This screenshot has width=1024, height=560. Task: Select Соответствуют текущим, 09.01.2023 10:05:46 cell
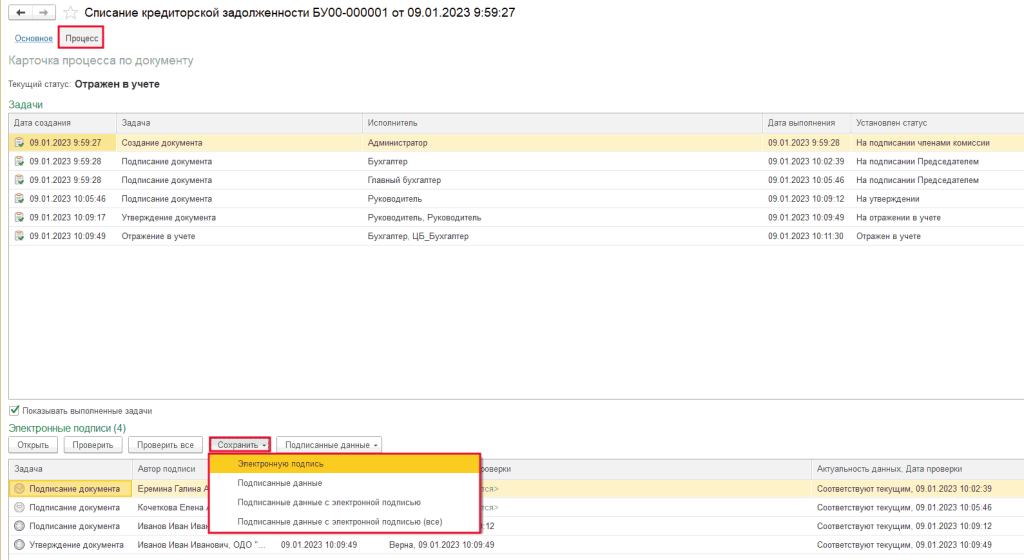point(918,507)
